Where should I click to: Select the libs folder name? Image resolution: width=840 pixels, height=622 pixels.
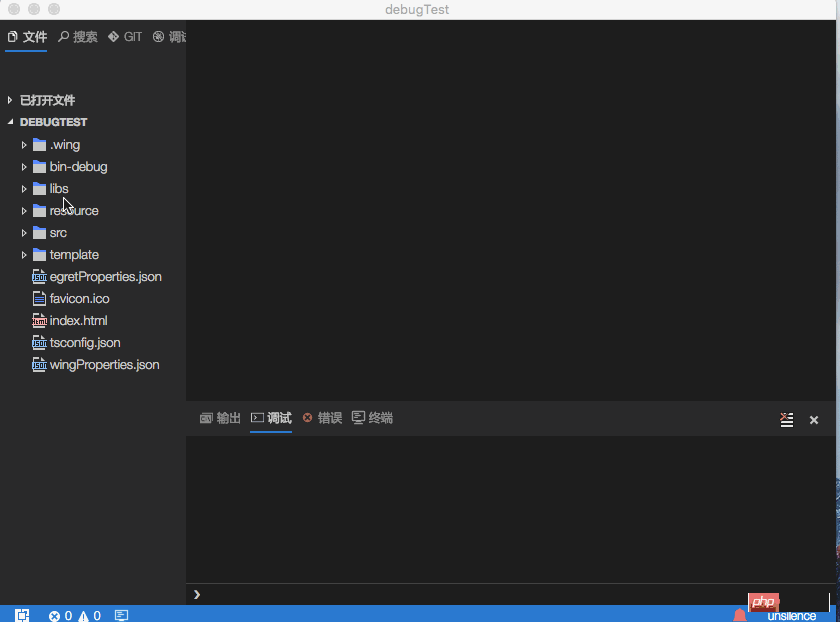point(59,189)
